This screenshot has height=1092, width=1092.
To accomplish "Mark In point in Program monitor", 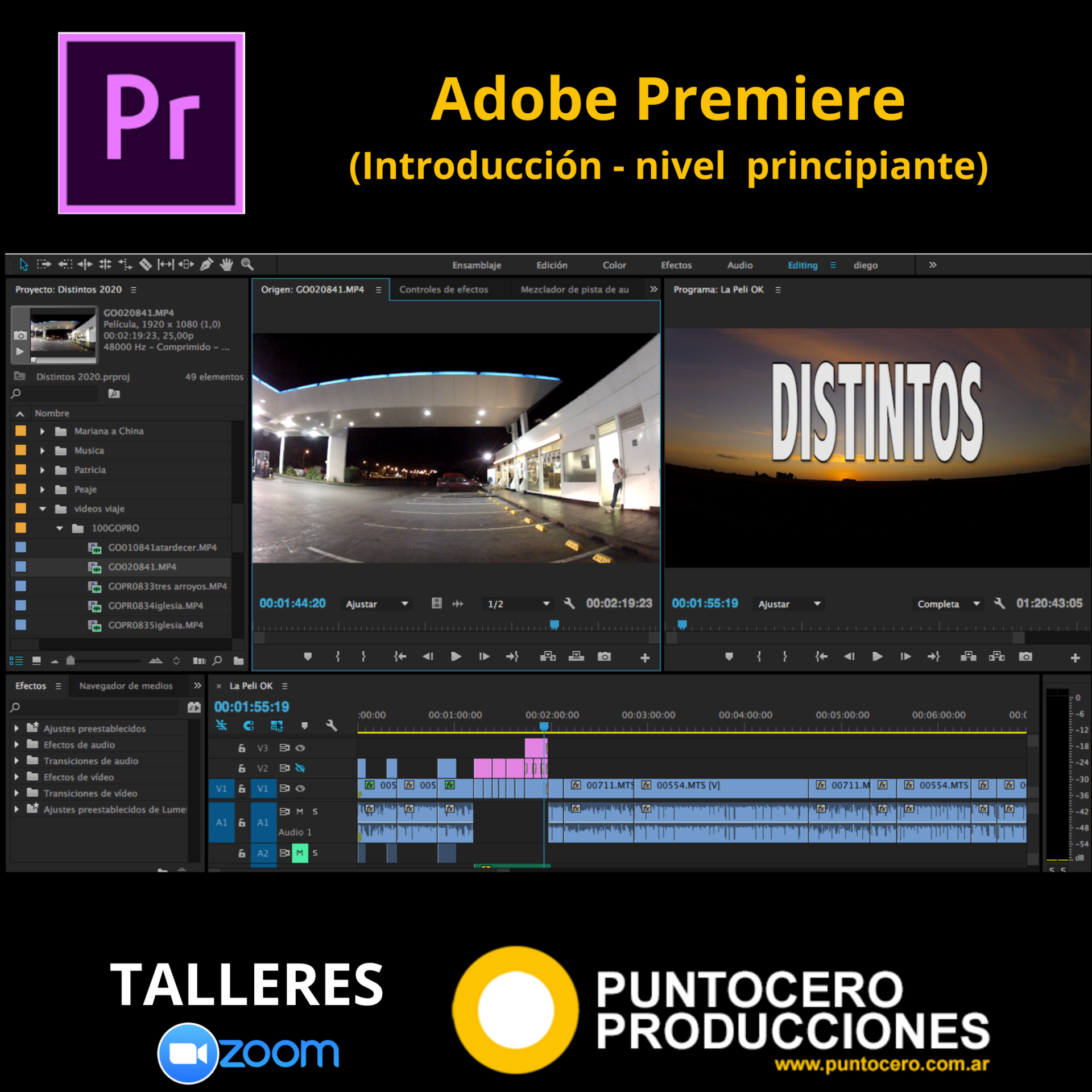I will [x=759, y=656].
